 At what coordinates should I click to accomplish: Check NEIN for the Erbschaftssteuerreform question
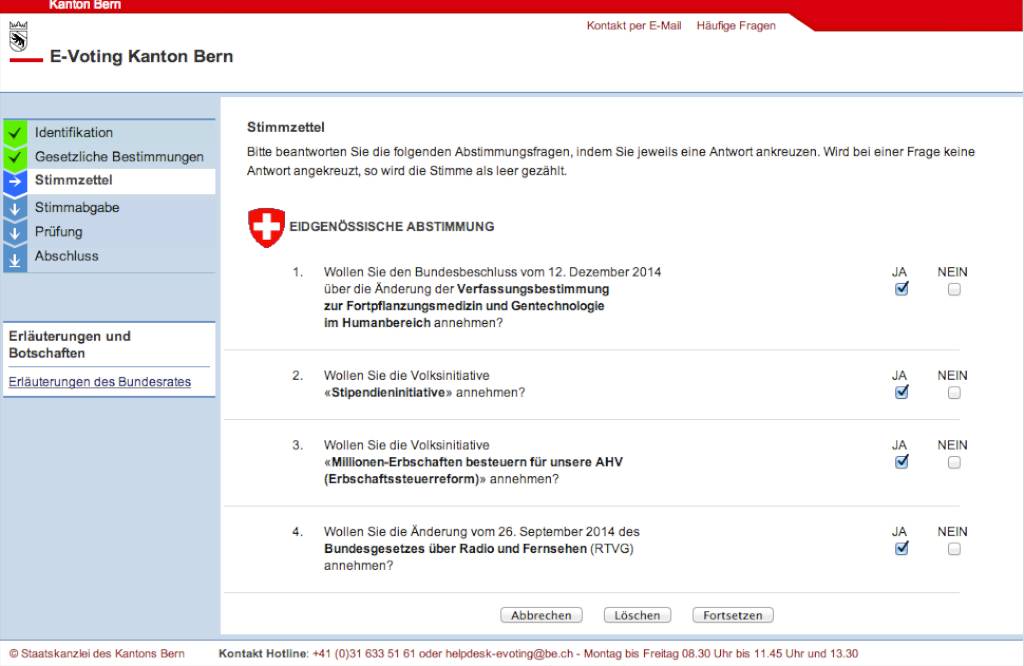(x=954, y=462)
